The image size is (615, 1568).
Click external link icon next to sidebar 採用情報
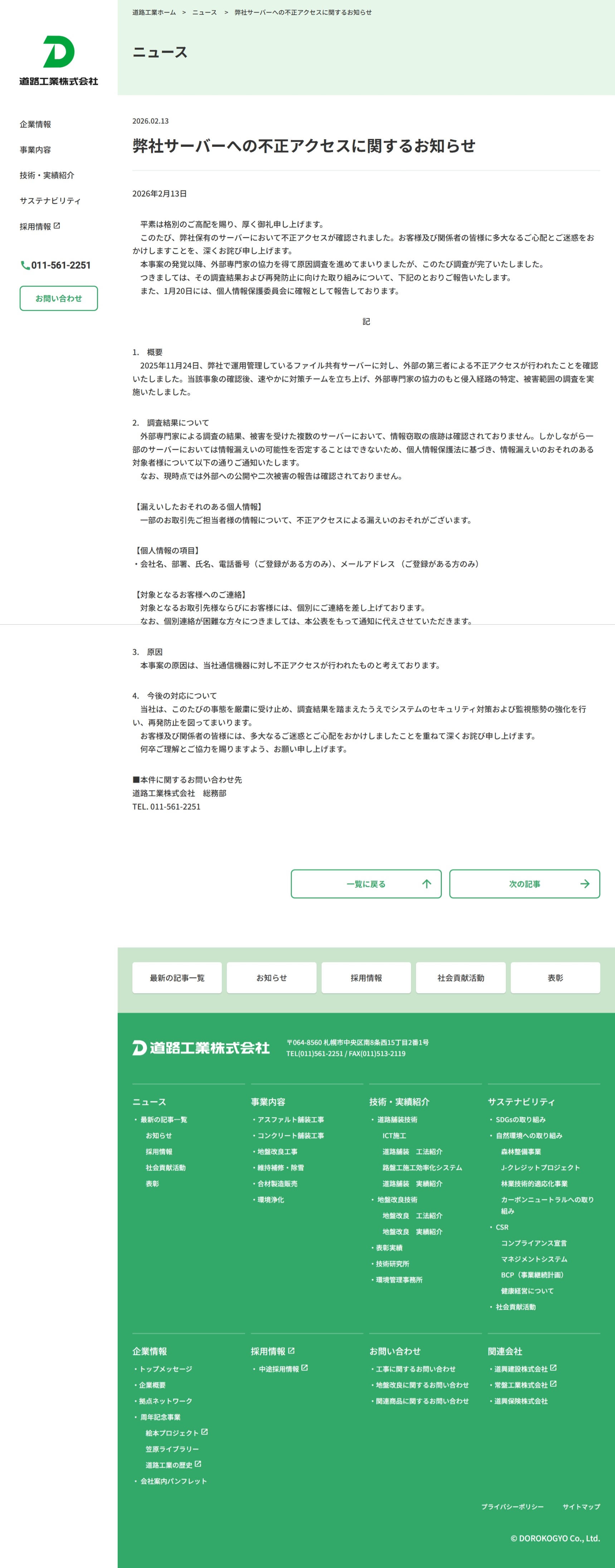tap(57, 226)
